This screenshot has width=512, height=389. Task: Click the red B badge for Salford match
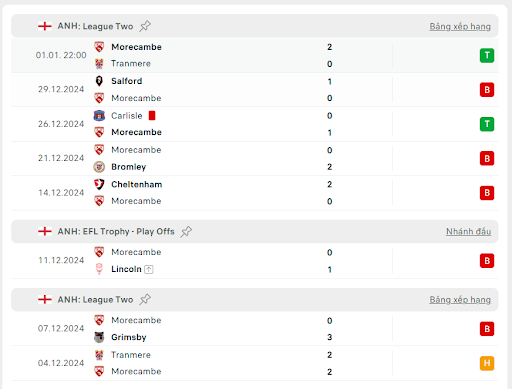(x=487, y=90)
